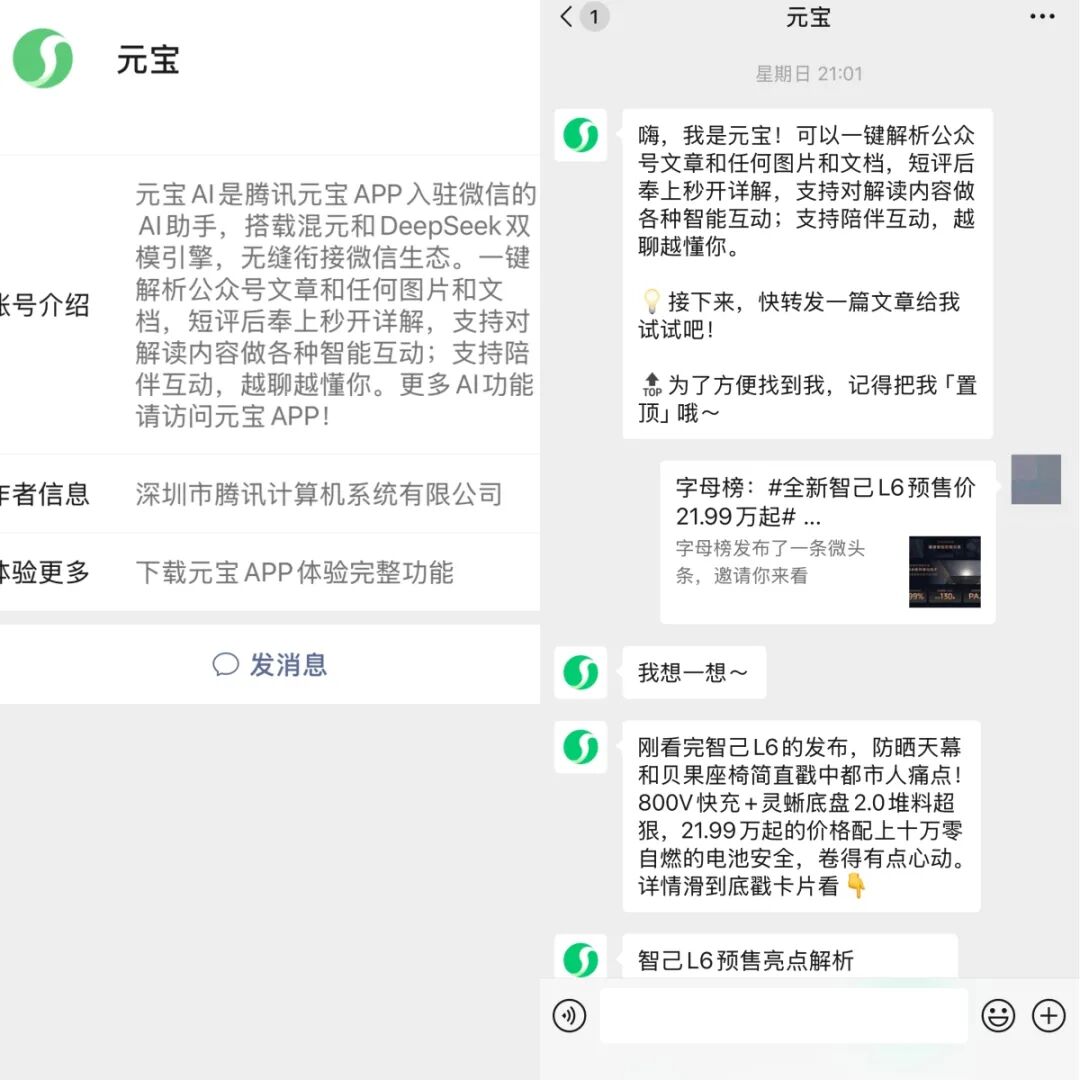Viewport: 1080px width, 1080px height.
Task: Click 下载元宝APP体验完整功能 link
Action: (295, 573)
